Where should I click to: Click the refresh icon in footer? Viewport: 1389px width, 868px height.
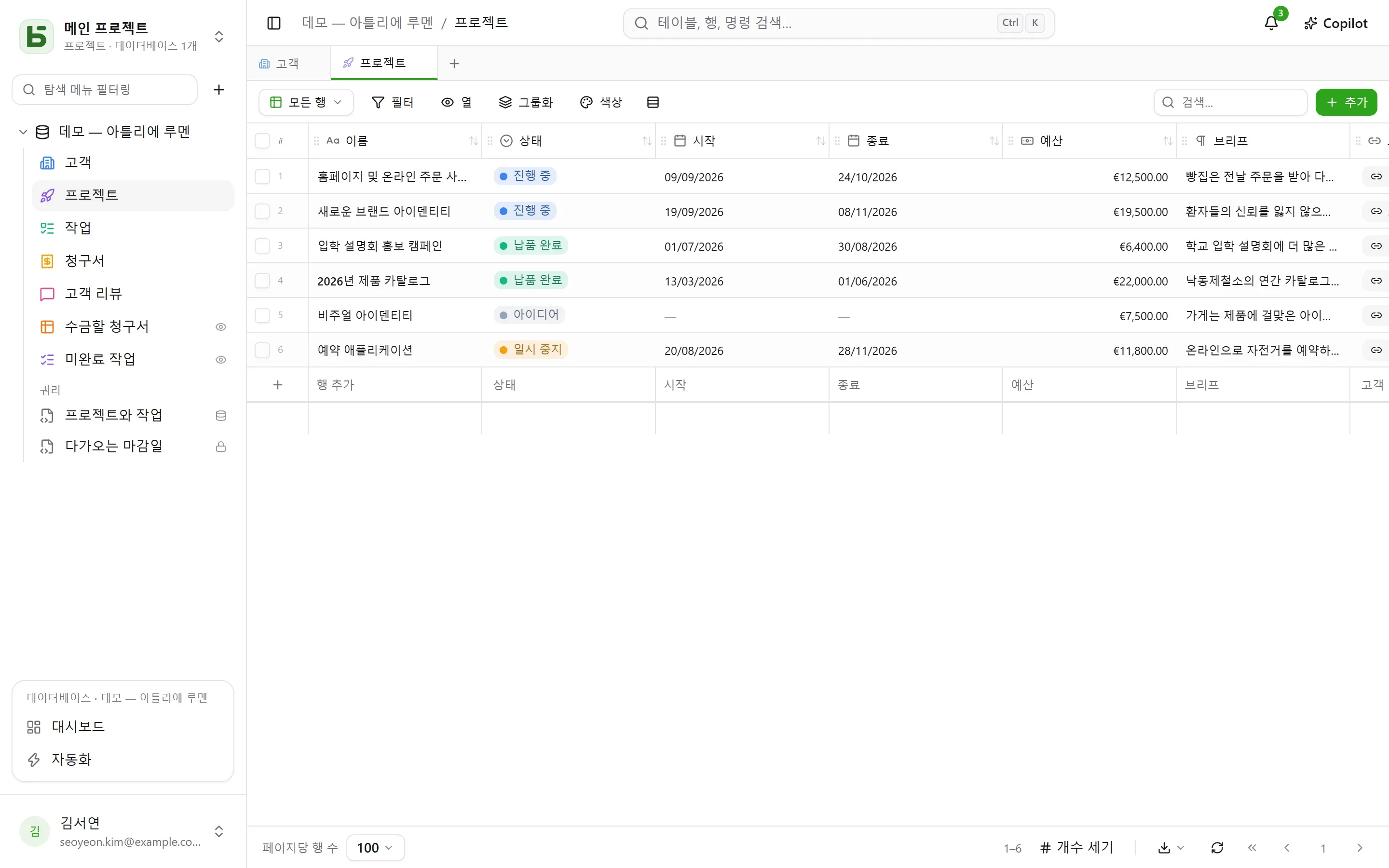(x=1217, y=848)
